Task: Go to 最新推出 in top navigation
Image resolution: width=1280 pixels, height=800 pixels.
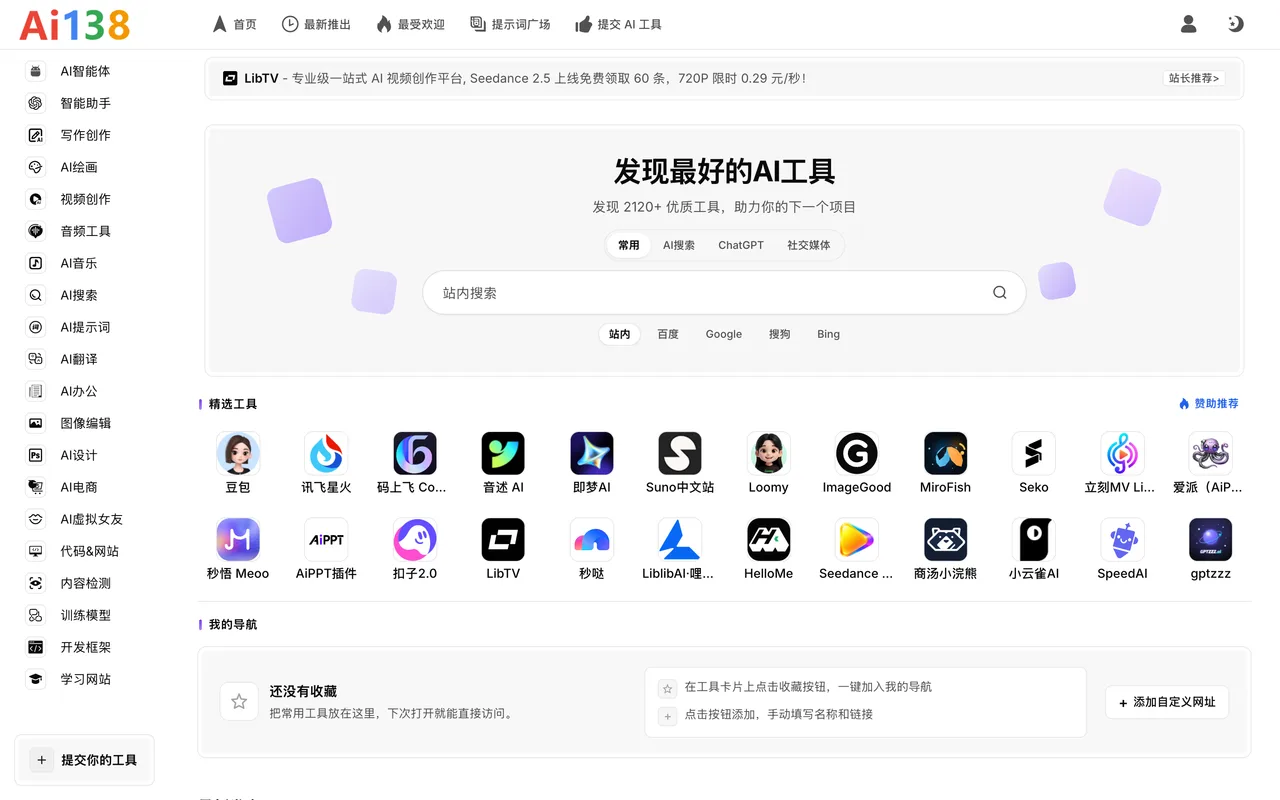Action: [316, 24]
